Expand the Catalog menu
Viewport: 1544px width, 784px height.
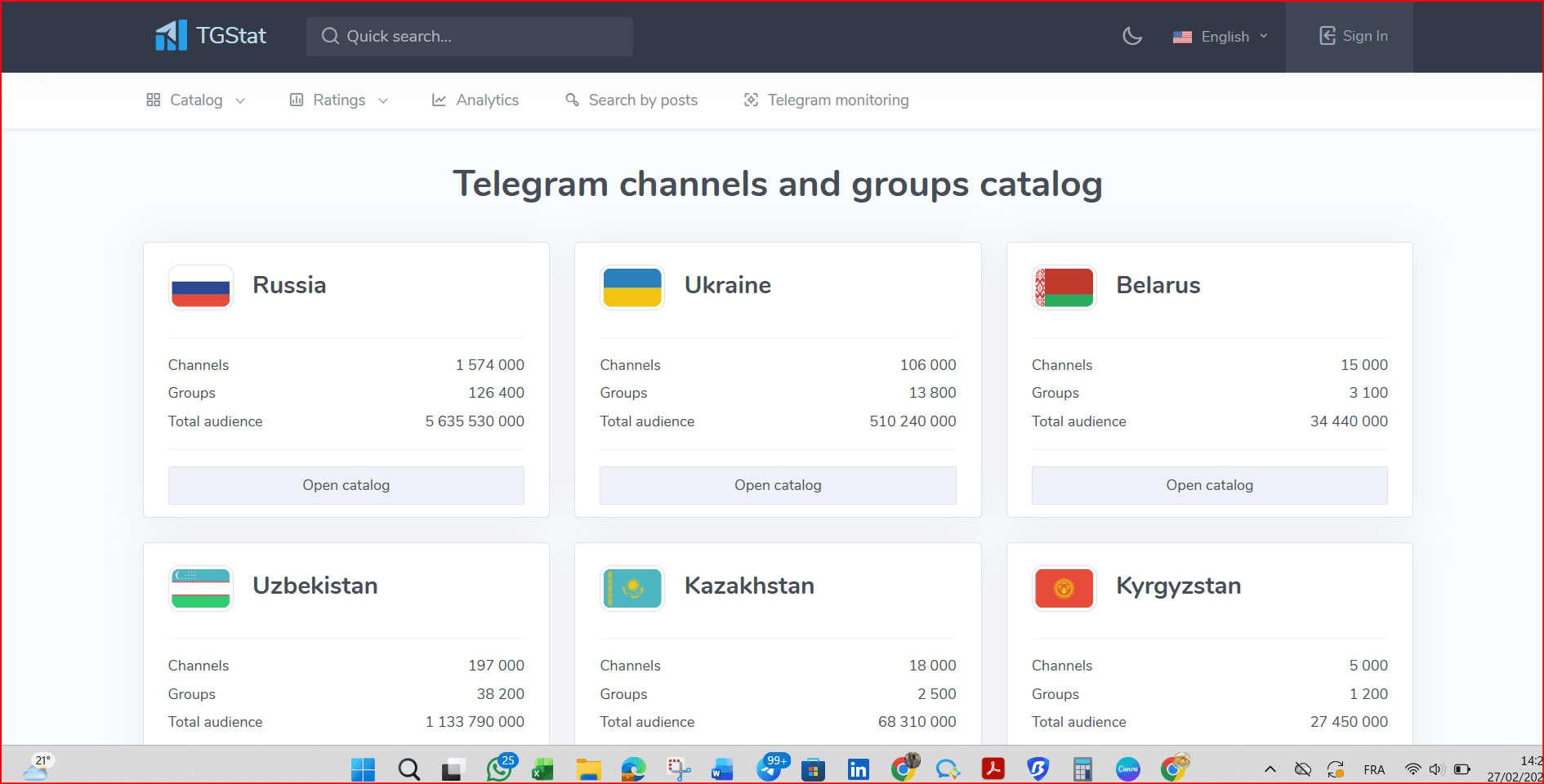[196, 100]
